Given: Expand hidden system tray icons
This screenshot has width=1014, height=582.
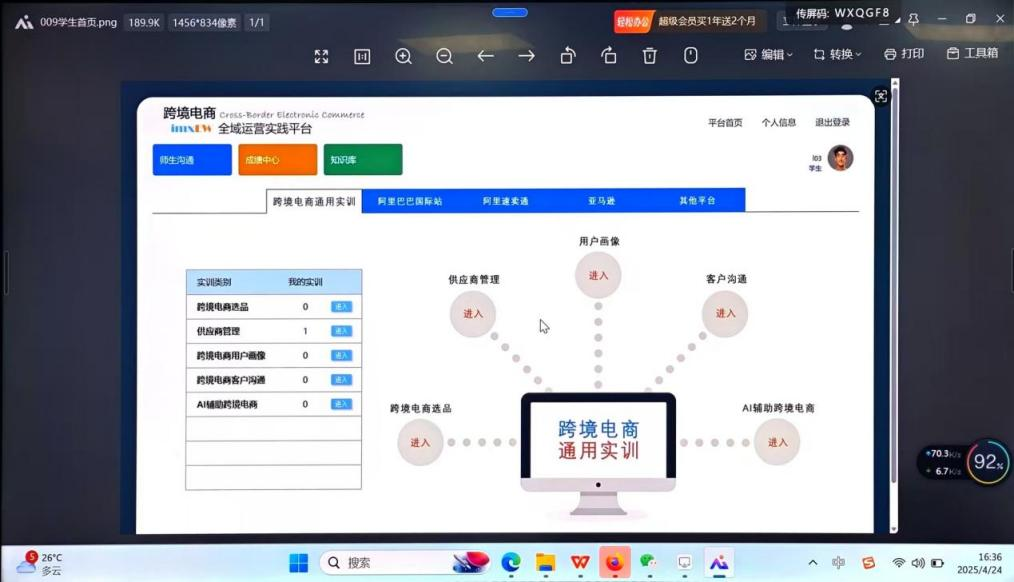Looking at the screenshot, I should coord(813,562).
